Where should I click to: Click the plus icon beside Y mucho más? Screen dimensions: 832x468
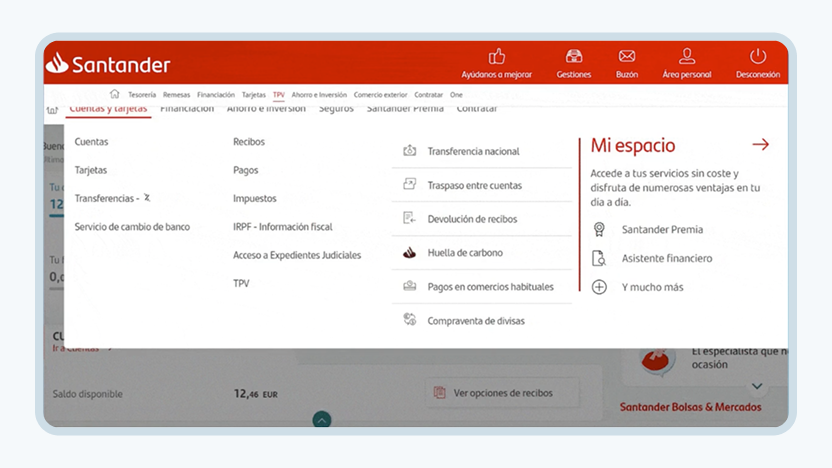[x=599, y=287]
